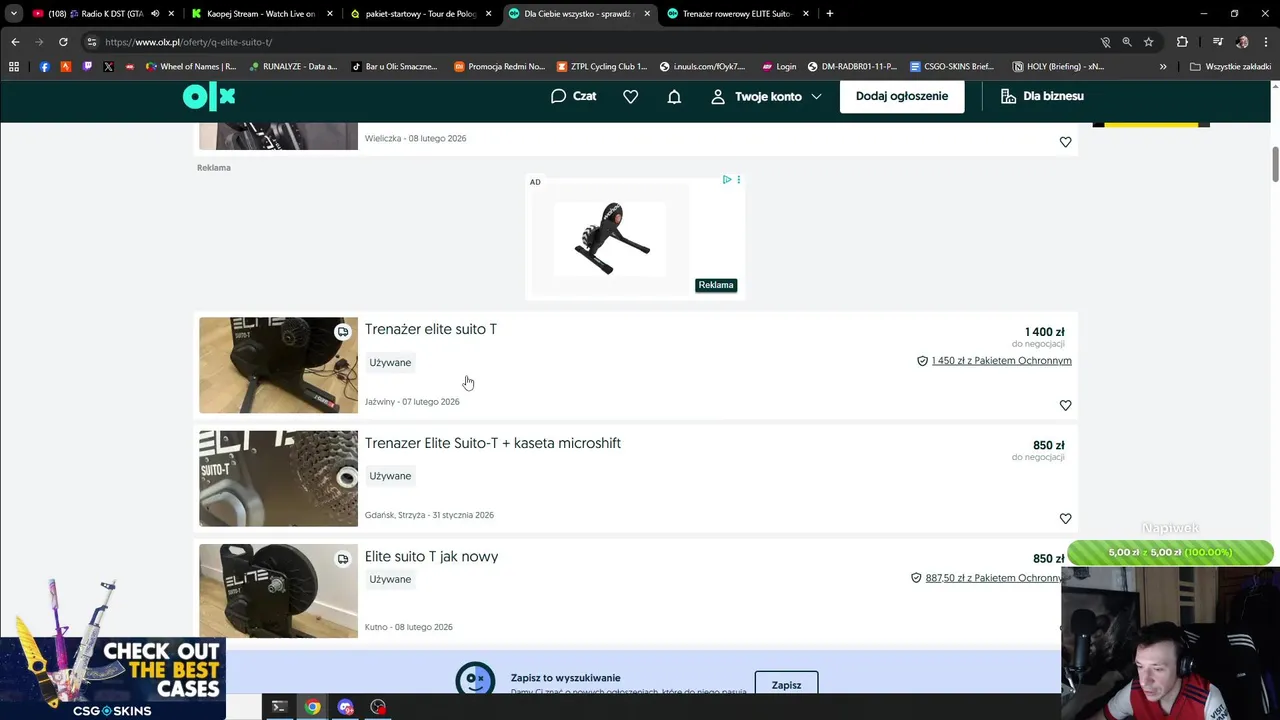This screenshot has height=720, width=1280.
Task: Open the browser extensions puzzle icon
Action: pyautogui.click(x=1182, y=42)
